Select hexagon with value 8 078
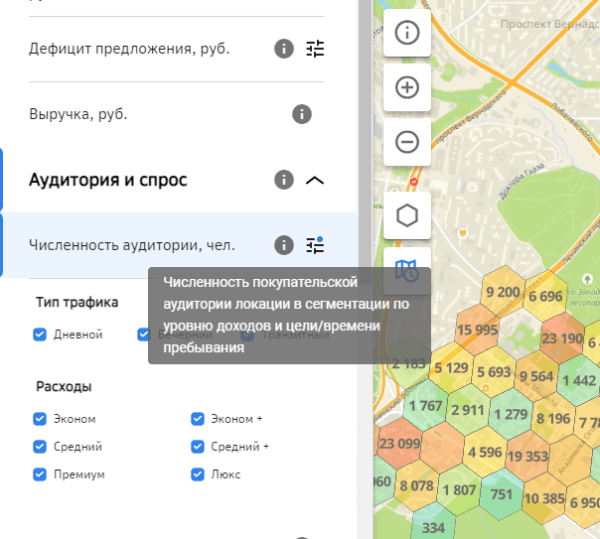 coord(416,486)
